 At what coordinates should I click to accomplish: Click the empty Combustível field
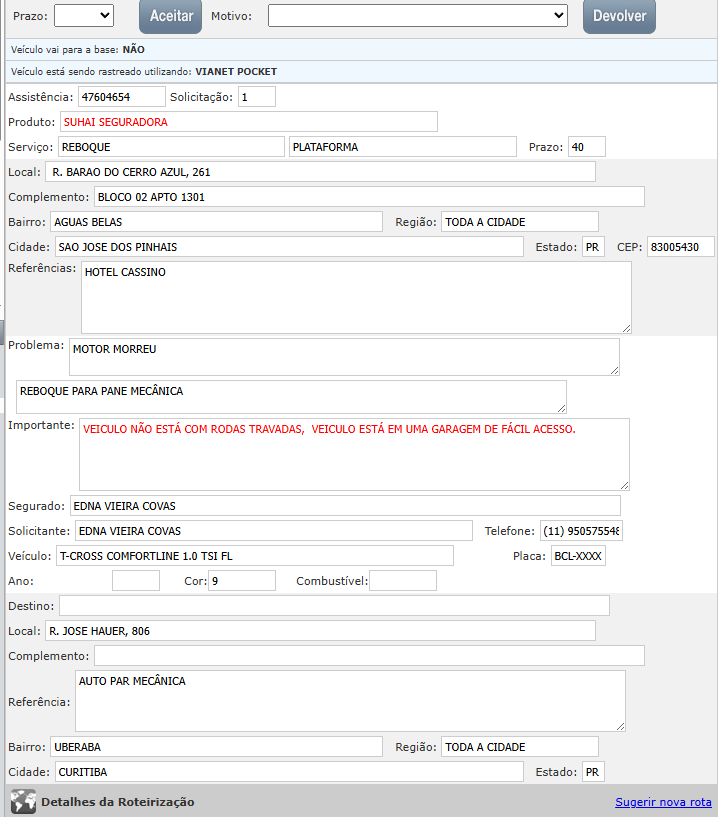[x=403, y=581]
